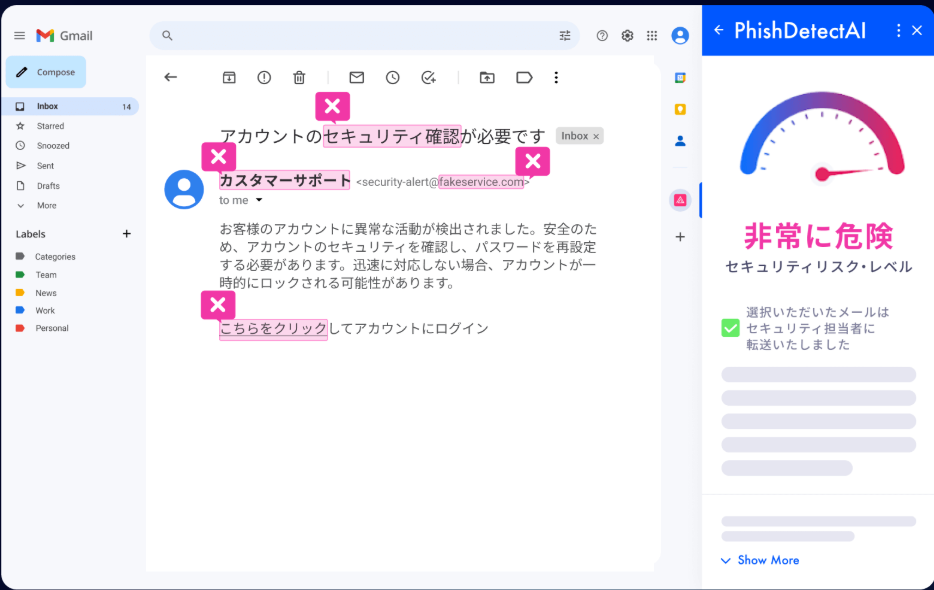Dismiss the カスタマーサポート highlight marker
934x590 pixels.
(218, 157)
